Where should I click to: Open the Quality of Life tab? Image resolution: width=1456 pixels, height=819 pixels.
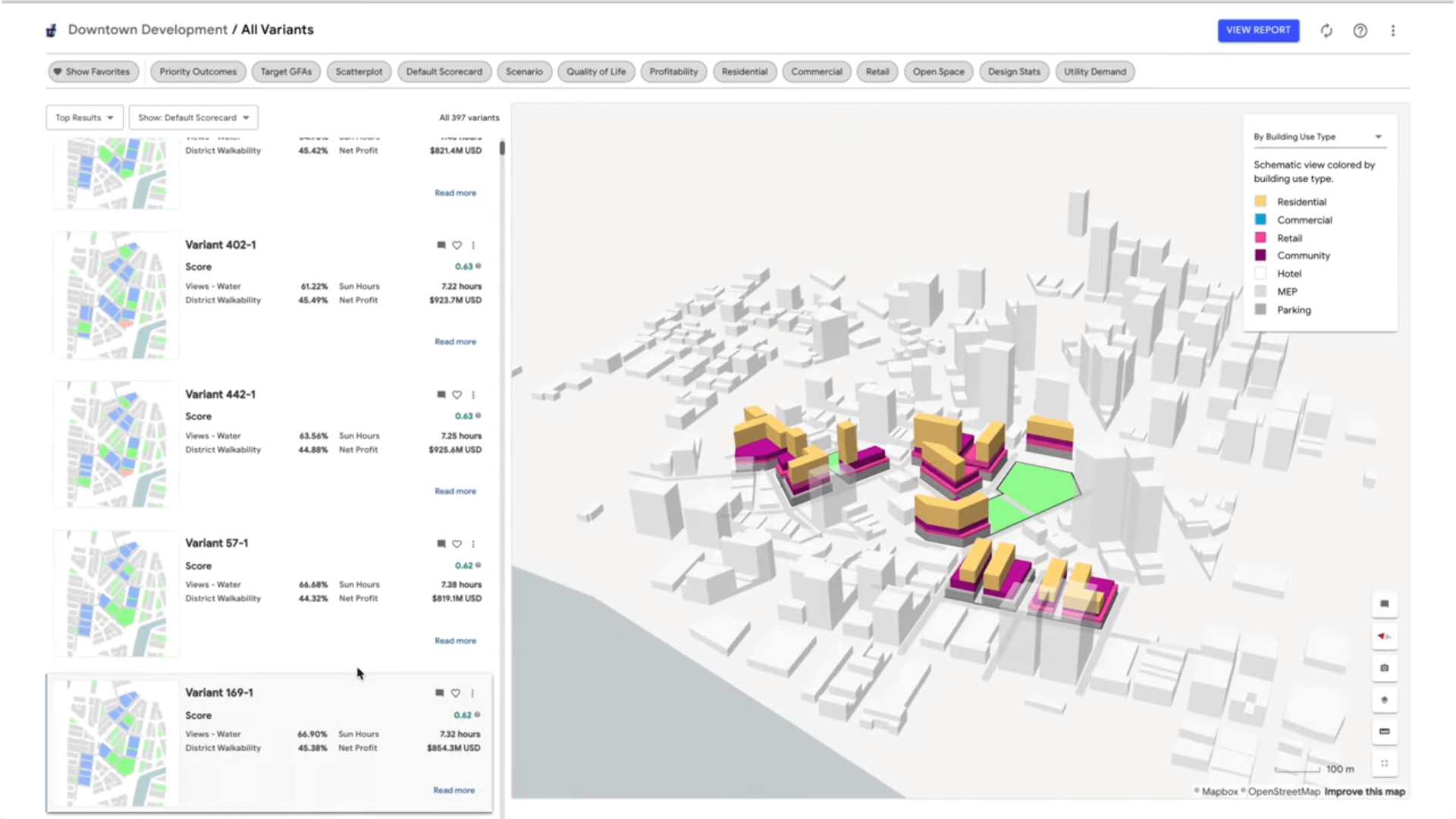click(596, 71)
